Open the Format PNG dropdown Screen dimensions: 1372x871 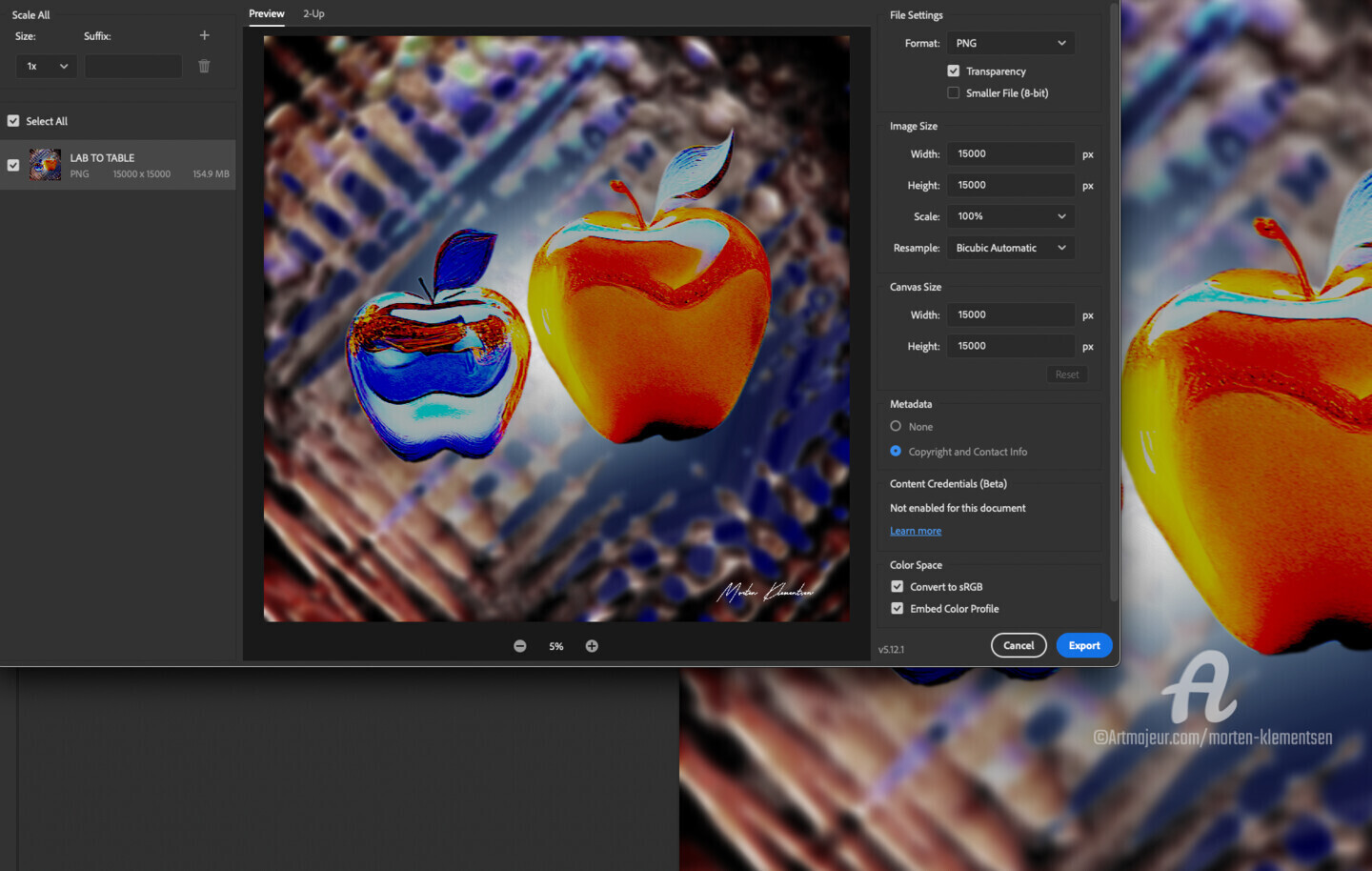click(x=1011, y=43)
